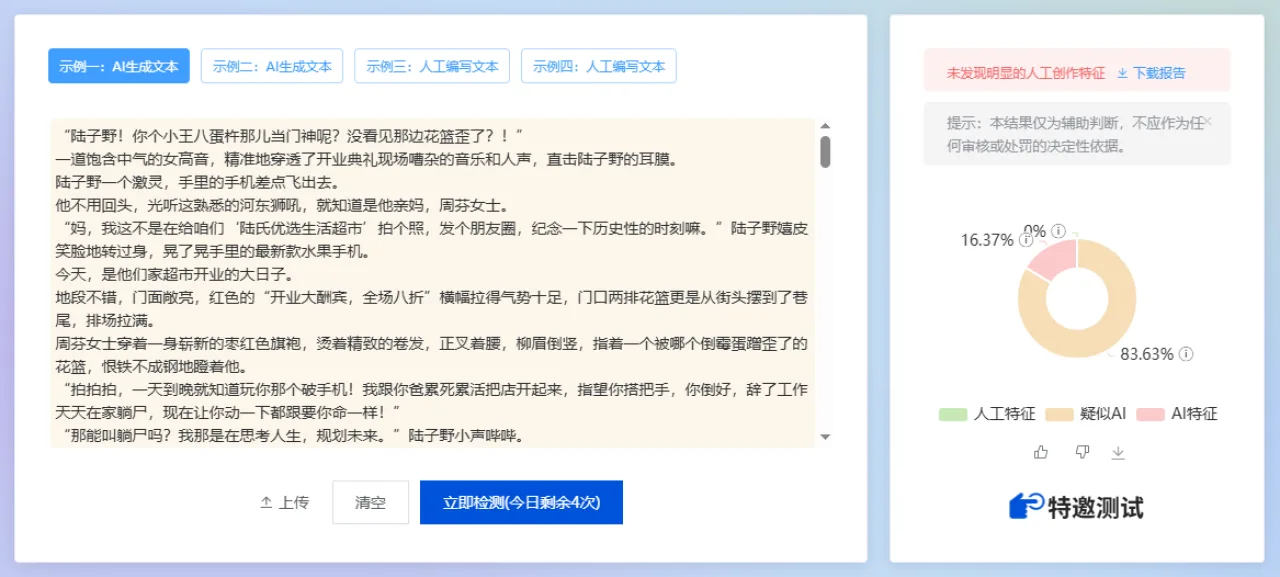Click the download icon below the legend
This screenshot has height=577, width=1280.
click(1118, 452)
